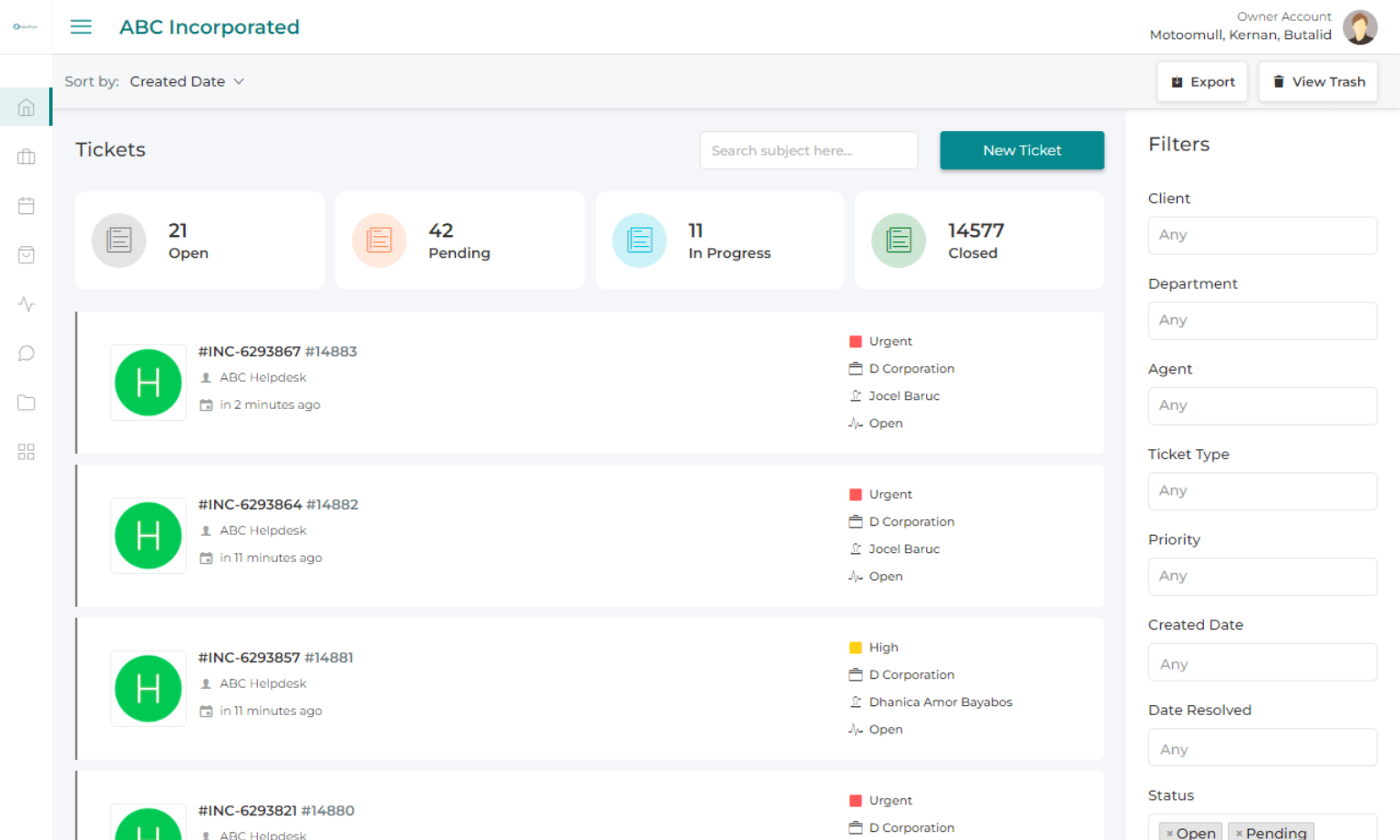Viewport: 1400px width, 840px height.
Task: Open the chat bubble icon in sidebar
Action: [x=26, y=353]
